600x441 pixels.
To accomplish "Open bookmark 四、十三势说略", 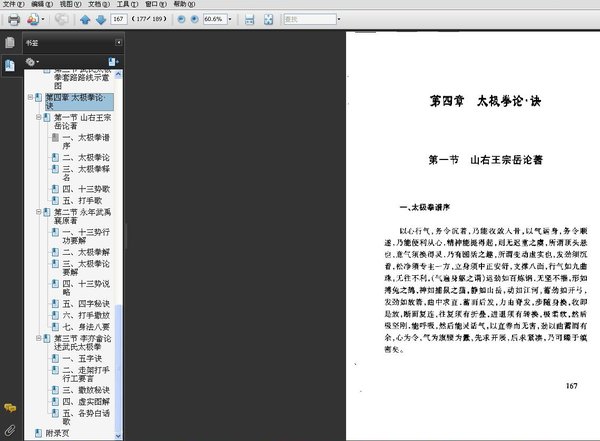I will click(86, 288).
